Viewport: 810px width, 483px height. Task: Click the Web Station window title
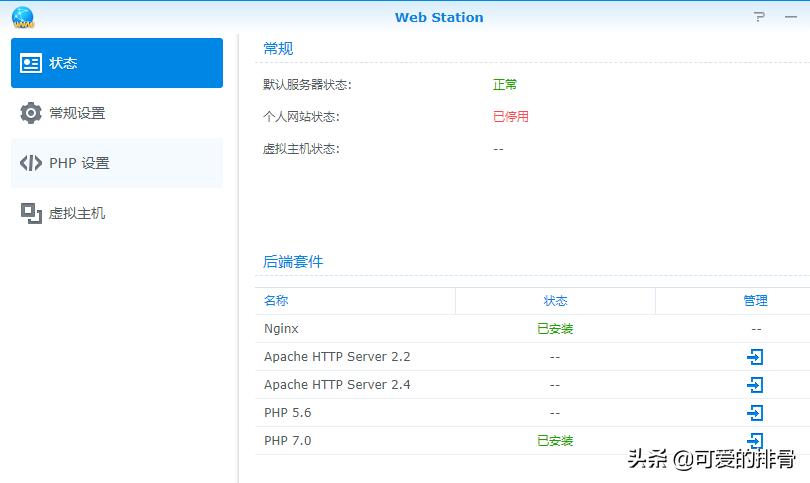pos(439,17)
